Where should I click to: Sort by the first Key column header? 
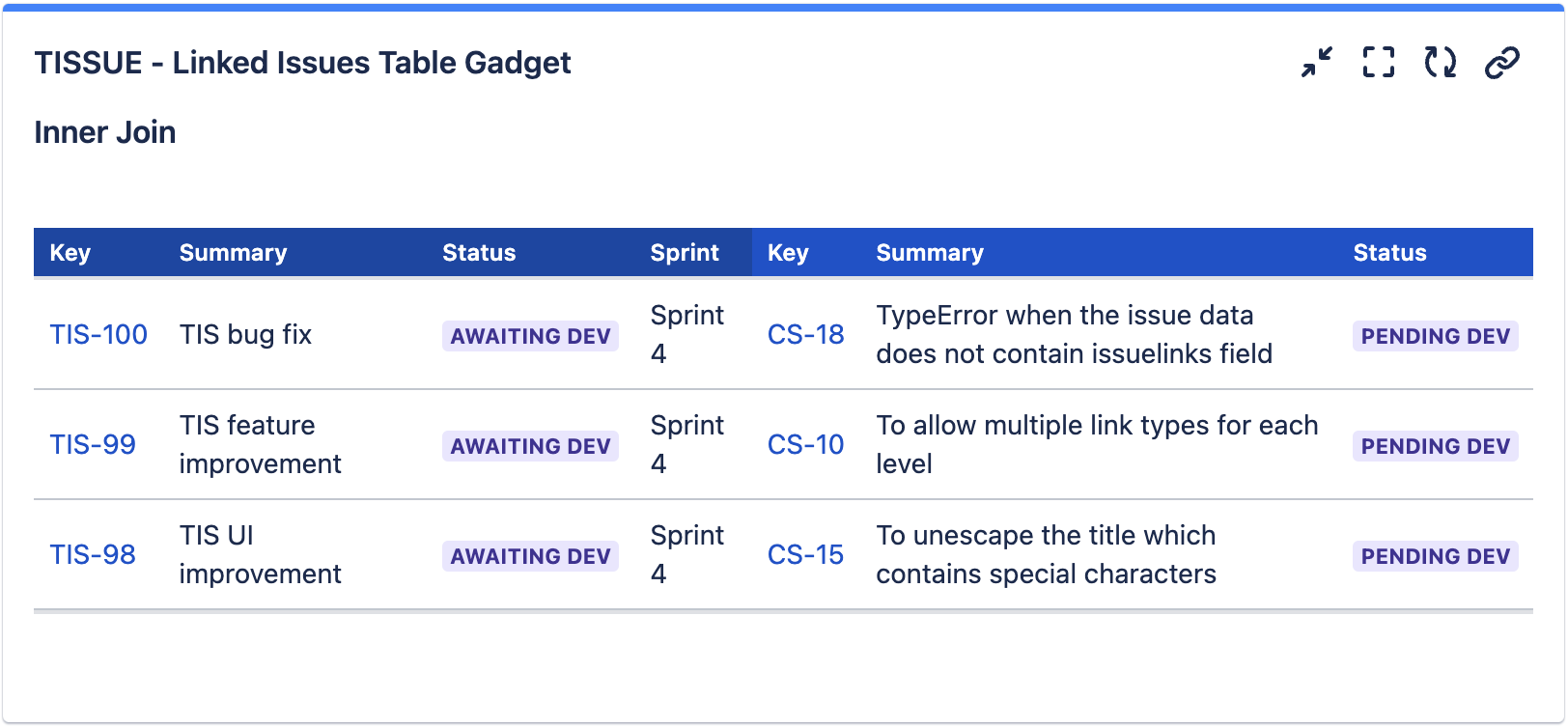70,253
